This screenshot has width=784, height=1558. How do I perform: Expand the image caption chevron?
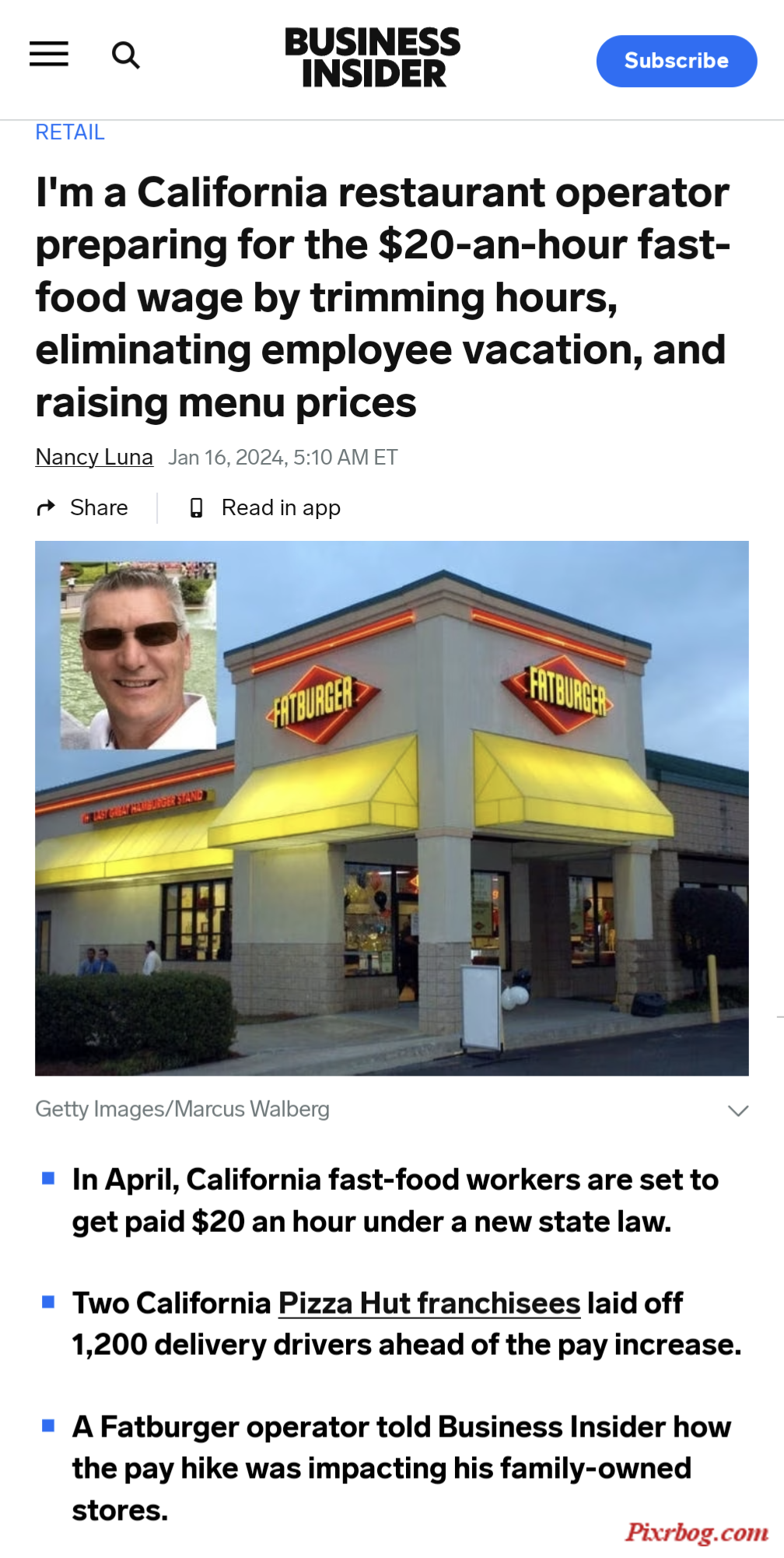(x=738, y=1110)
